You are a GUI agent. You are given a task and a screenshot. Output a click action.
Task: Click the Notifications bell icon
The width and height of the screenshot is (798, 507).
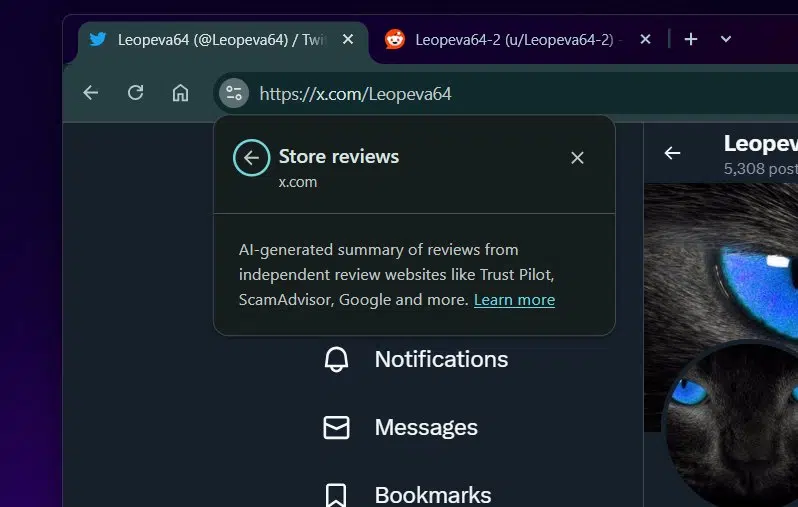336,359
